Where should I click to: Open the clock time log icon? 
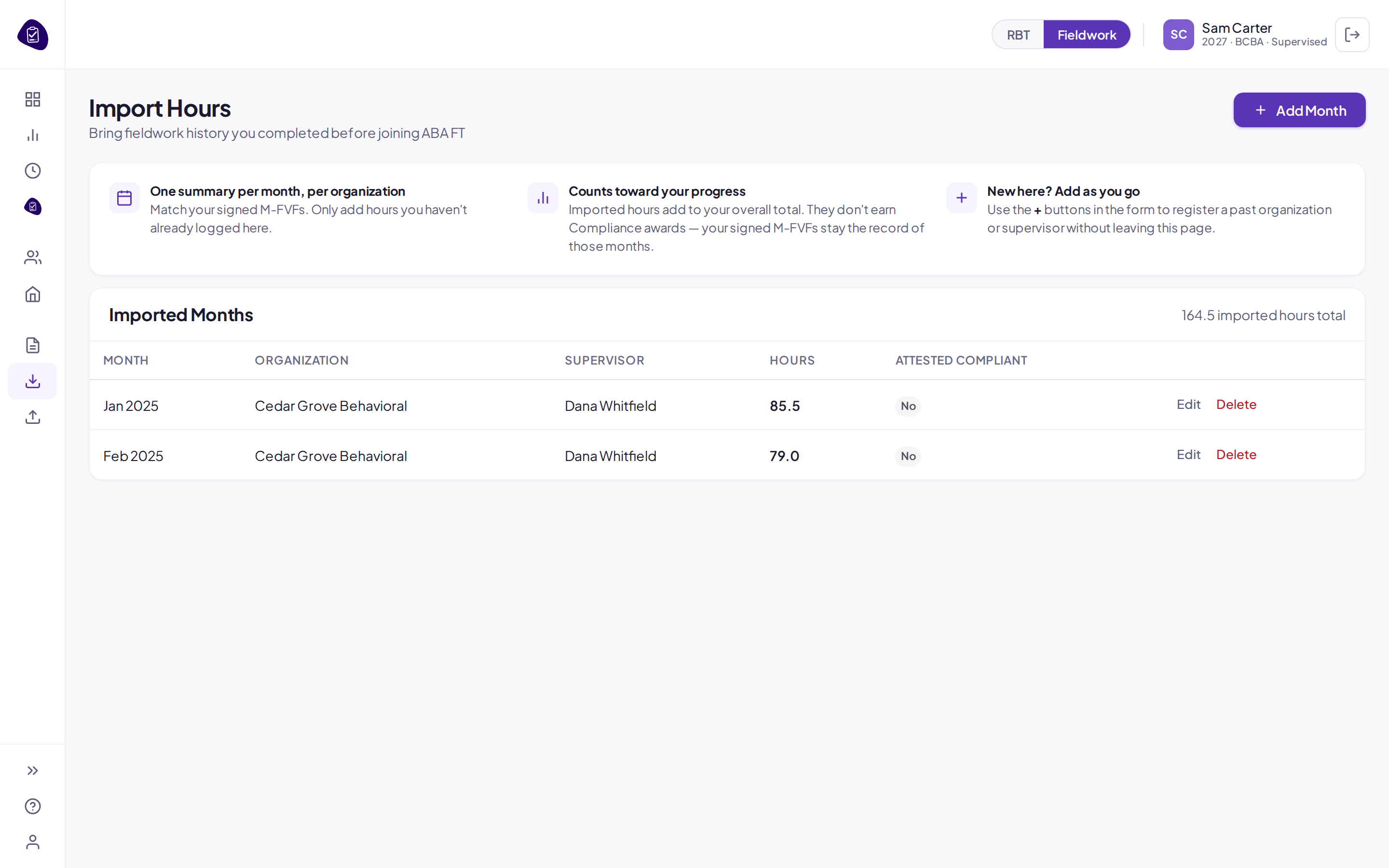33,171
